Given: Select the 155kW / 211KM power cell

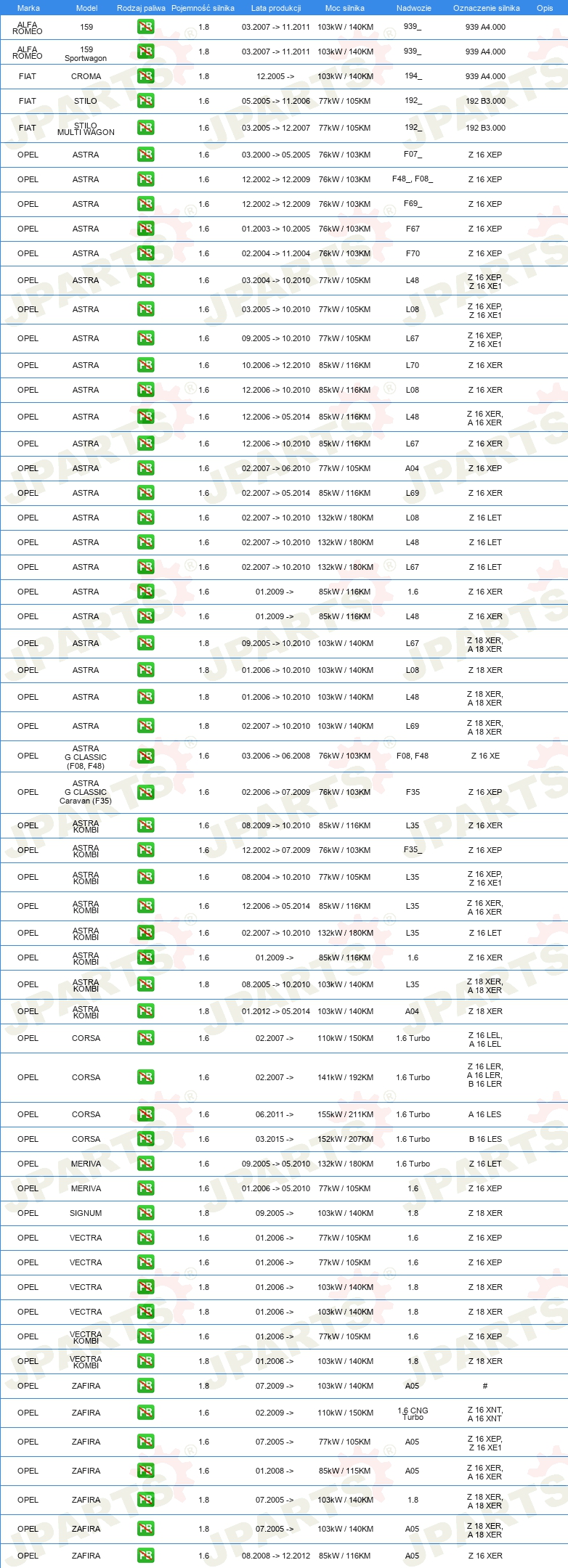Looking at the screenshot, I should pyautogui.click(x=346, y=1114).
